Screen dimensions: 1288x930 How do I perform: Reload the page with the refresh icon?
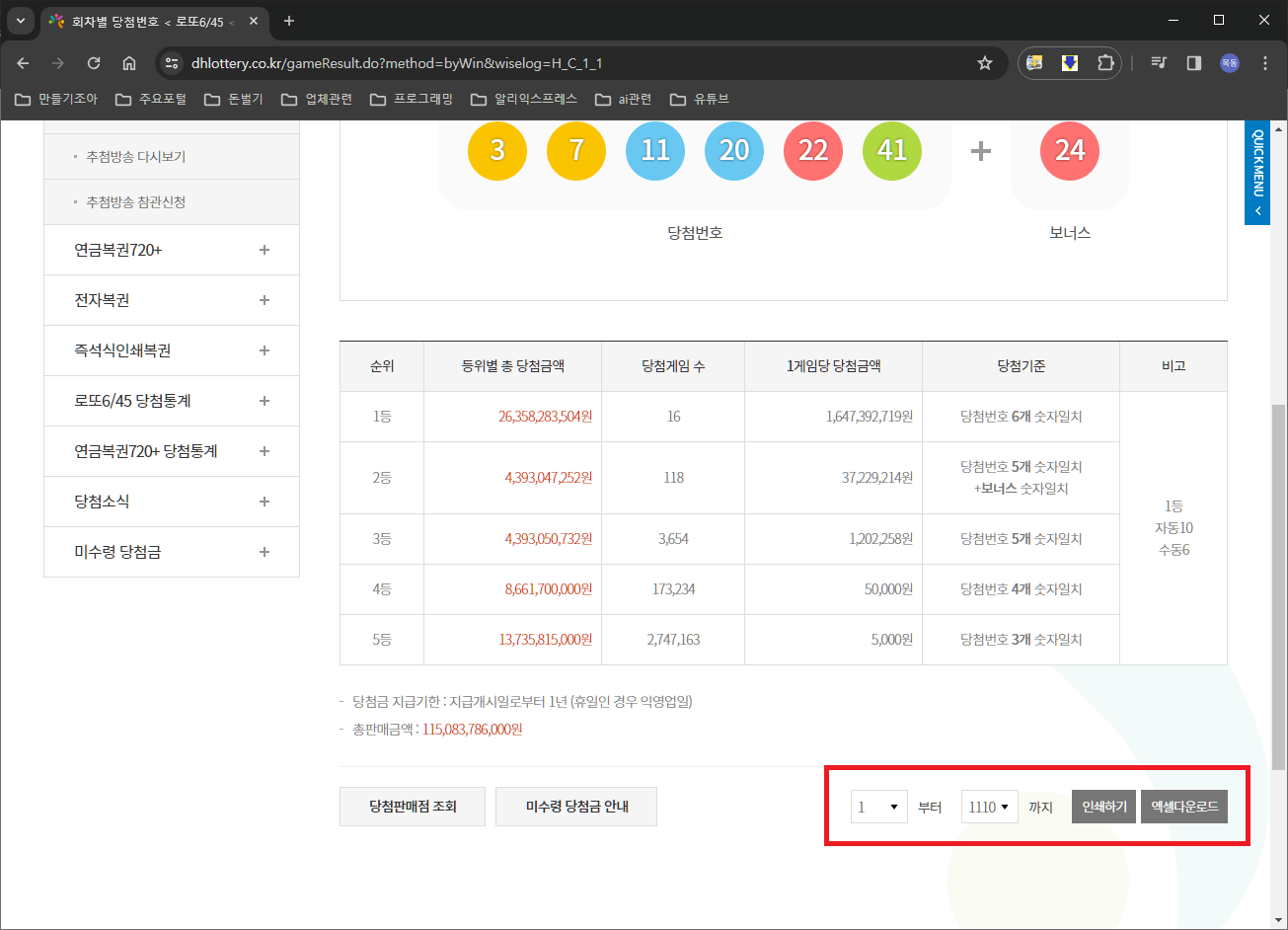pyautogui.click(x=94, y=63)
